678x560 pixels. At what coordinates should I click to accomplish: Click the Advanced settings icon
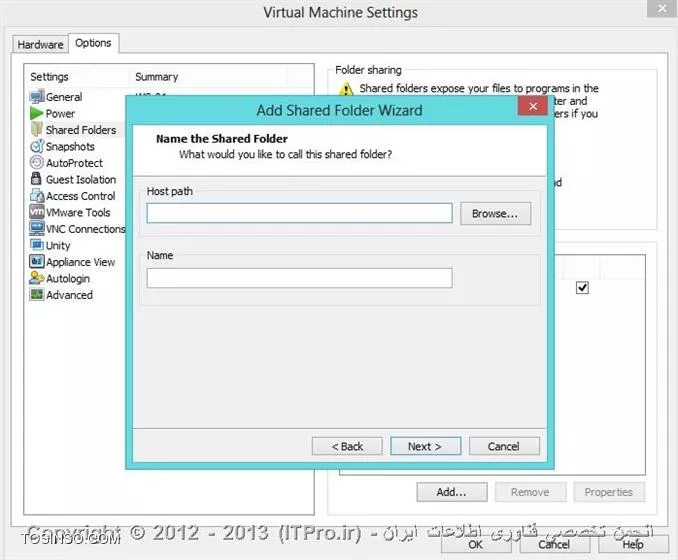[37, 294]
